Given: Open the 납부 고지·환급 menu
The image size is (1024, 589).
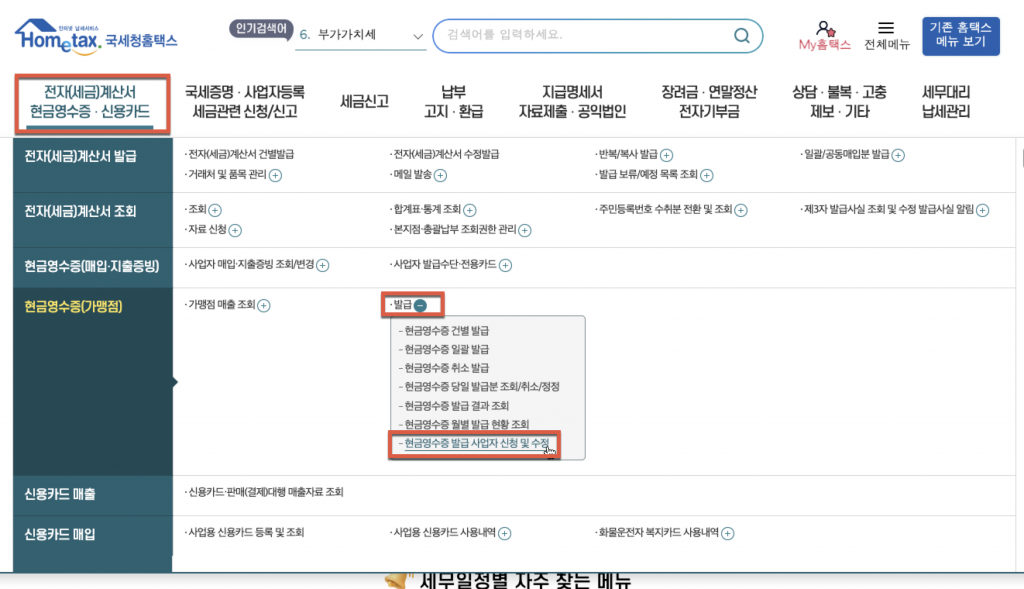Looking at the screenshot, I should [453, 102].
